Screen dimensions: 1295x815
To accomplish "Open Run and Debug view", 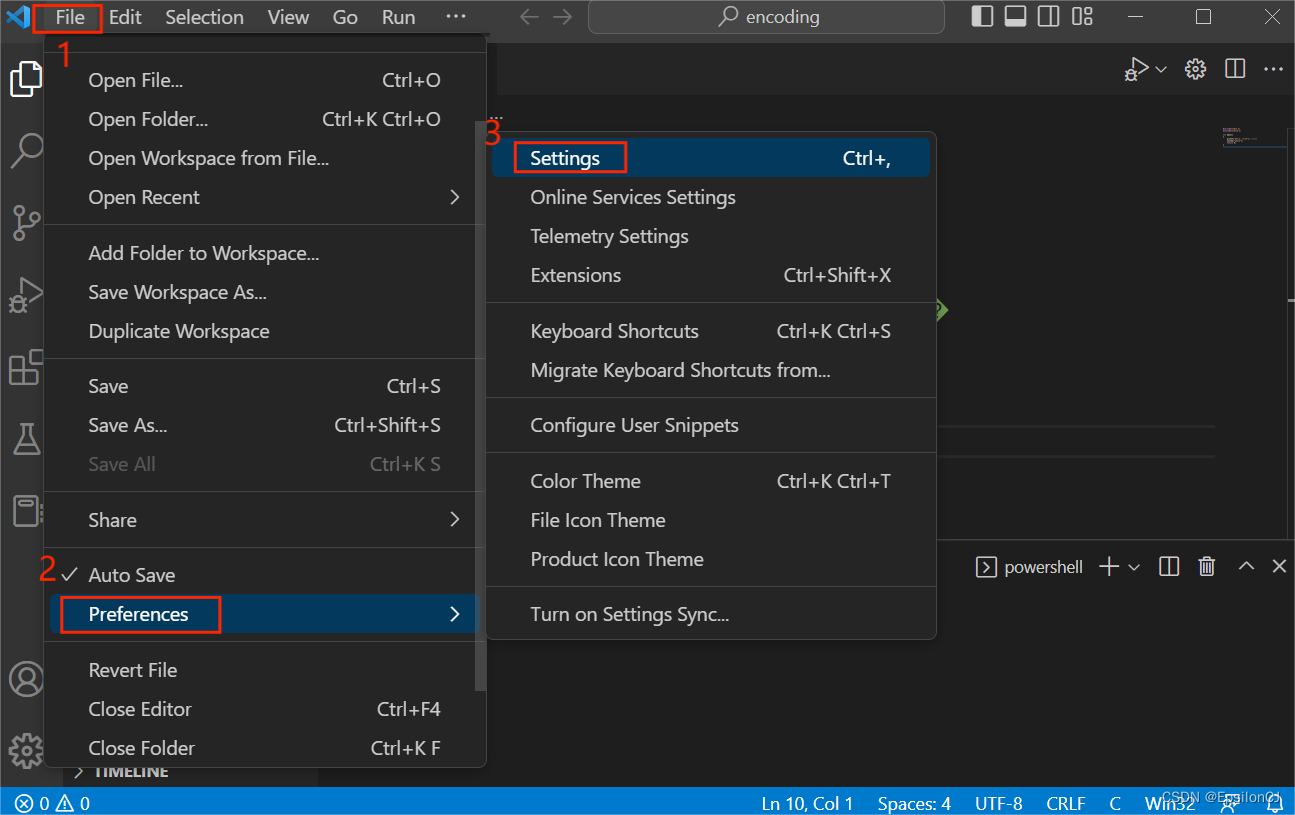I will [27, 295].
